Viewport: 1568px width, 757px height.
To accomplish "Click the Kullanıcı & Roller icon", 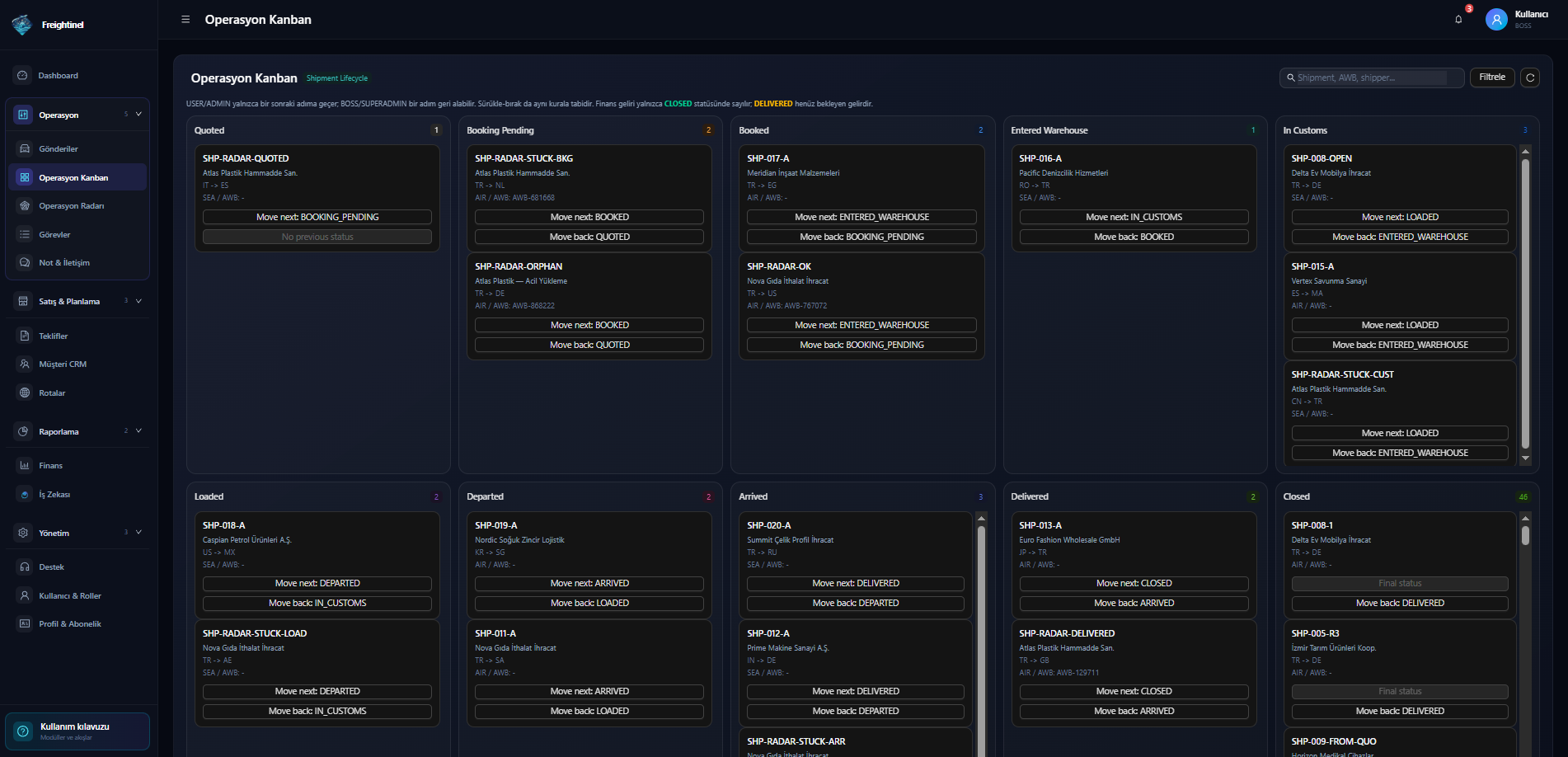I will coord(25,595).
